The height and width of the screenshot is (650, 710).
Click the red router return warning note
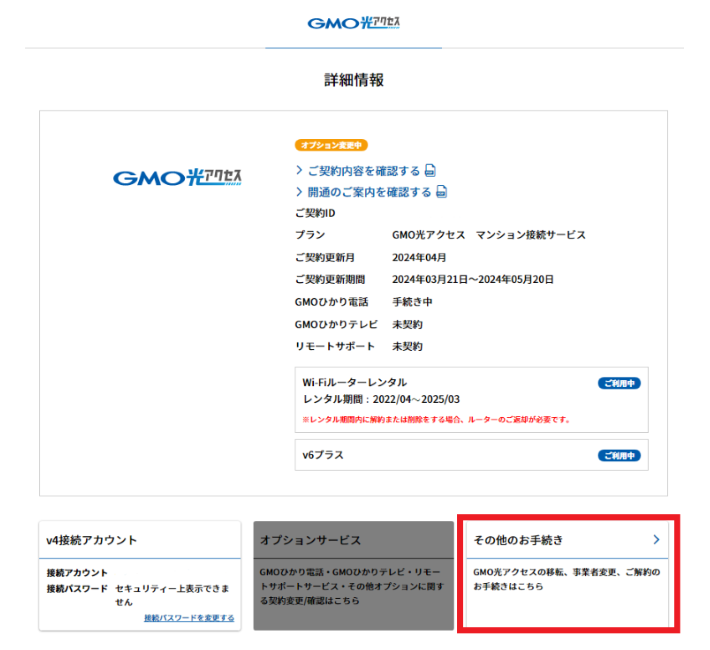pyautogui.click(x=436, y=419)
